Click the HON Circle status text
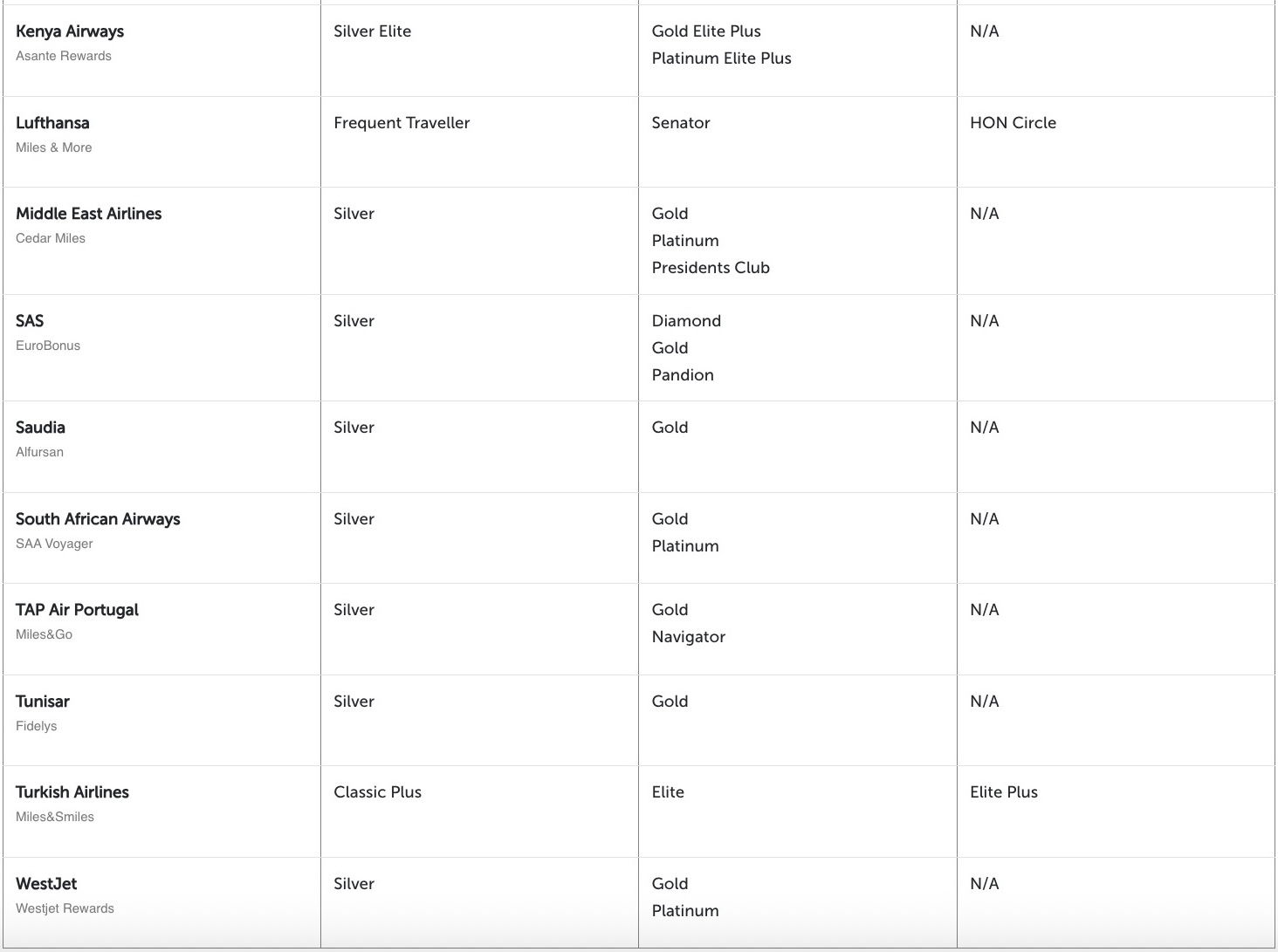 click(x=1013, y=123)
